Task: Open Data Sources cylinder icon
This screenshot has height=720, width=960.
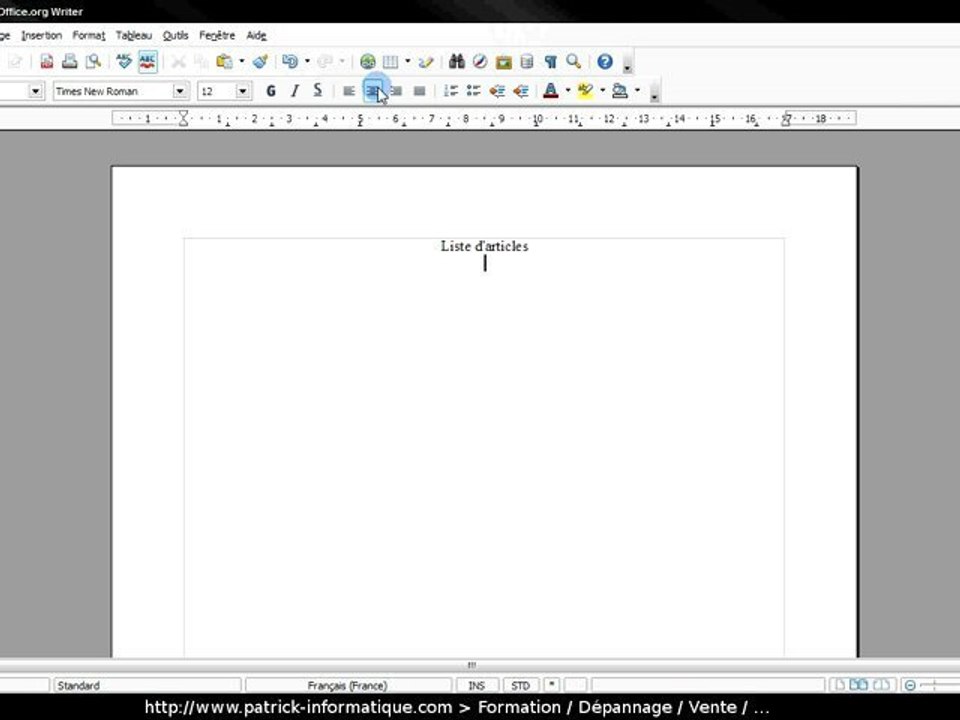Action: [x=527, y=61]
